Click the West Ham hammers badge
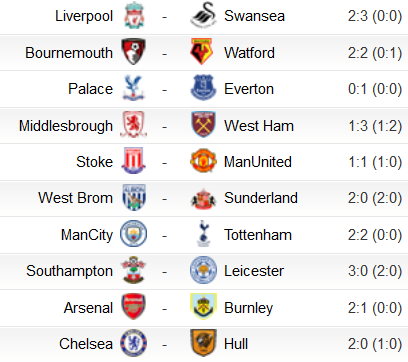Image resolution: width=408 pixels, height=362 pixels. point(203,124)
